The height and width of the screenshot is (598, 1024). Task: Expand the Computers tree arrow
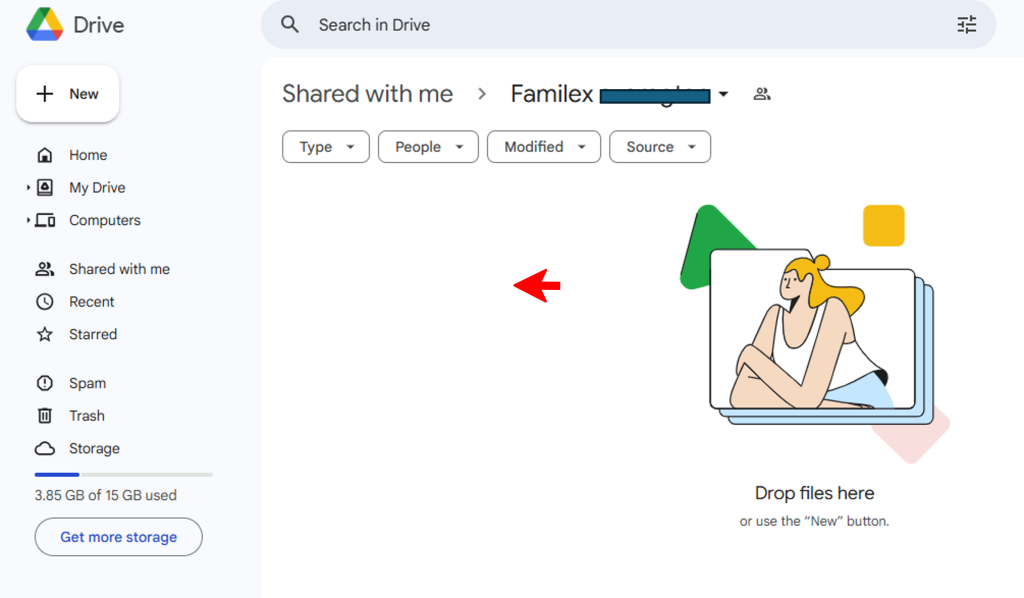point(28,221)
